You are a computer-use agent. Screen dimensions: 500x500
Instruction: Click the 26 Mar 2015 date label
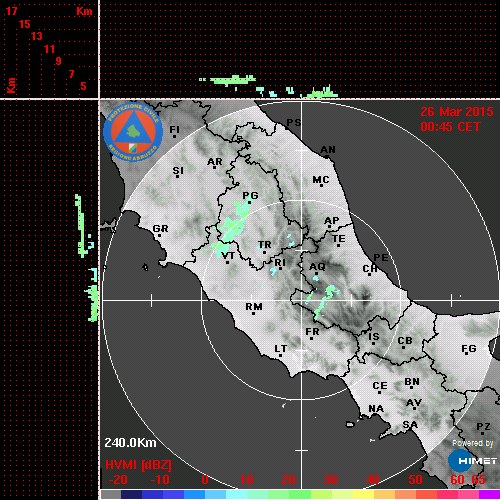[457, 112]
